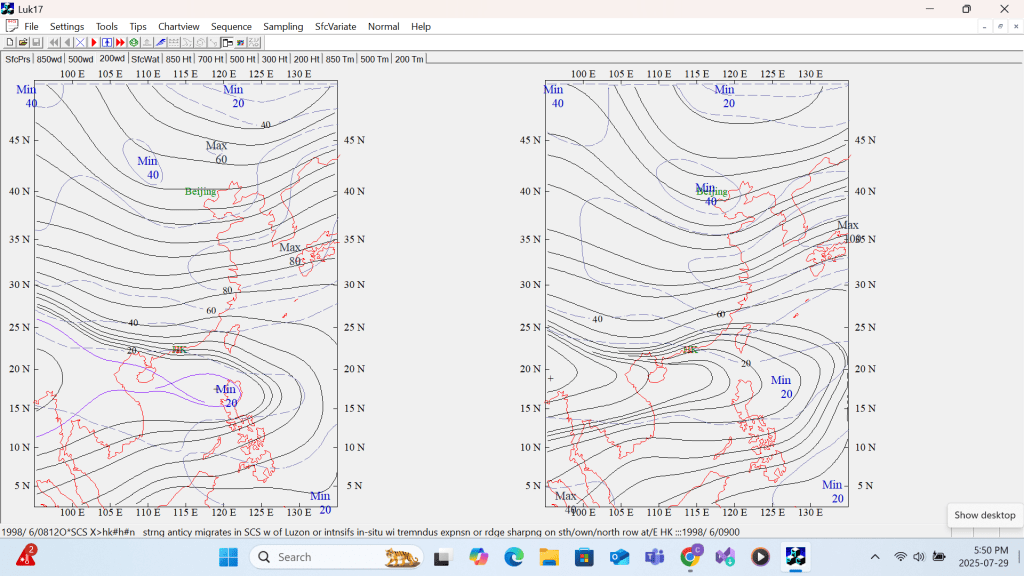Viewport: 1024px width, 576px height.
Task: Expand the system tray hidden icons chevron
Action: 875,556
